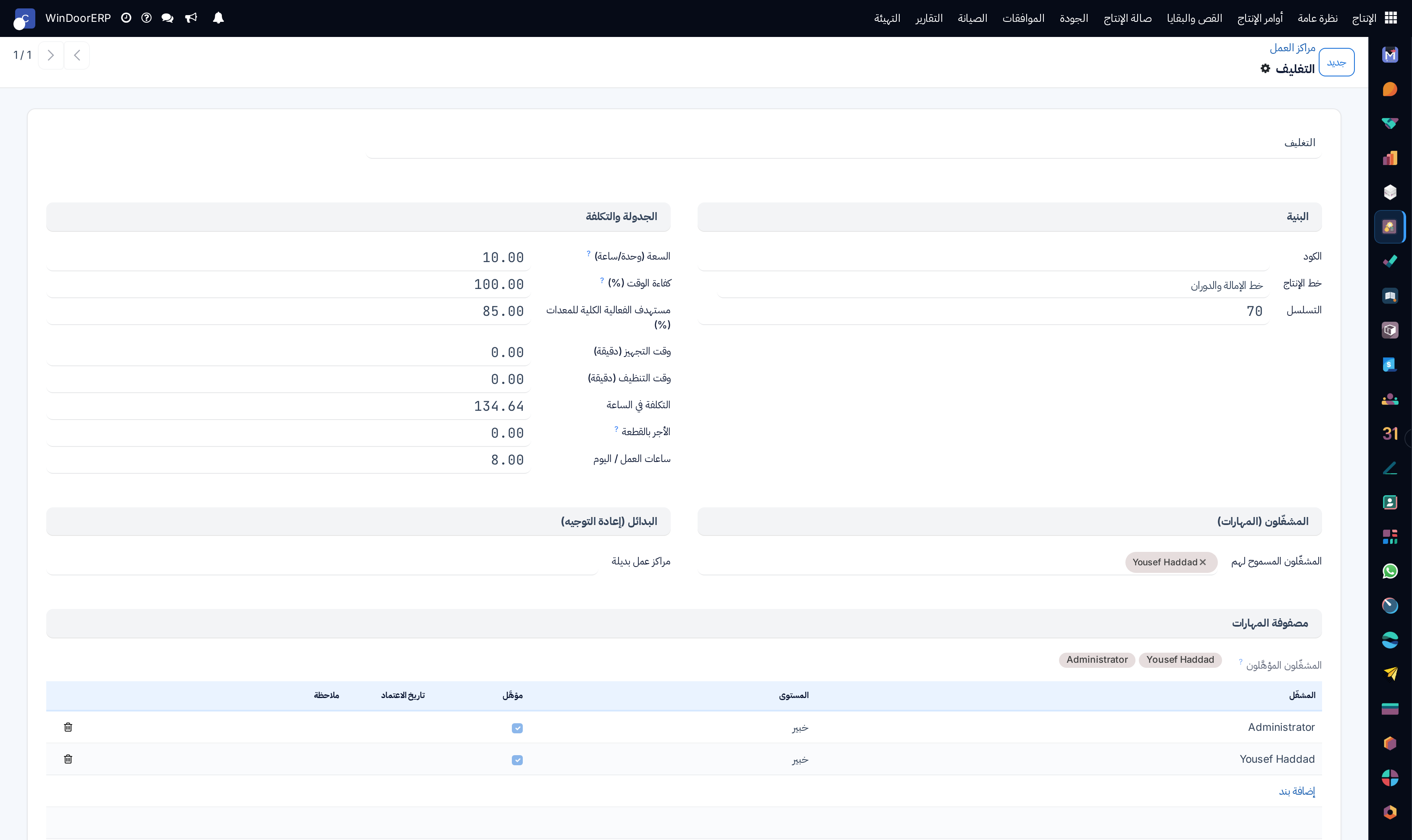The width and height of the screenshot is (1412, 840).
Task: Open the الجودة menu
Action: (x=1074, y=18)
